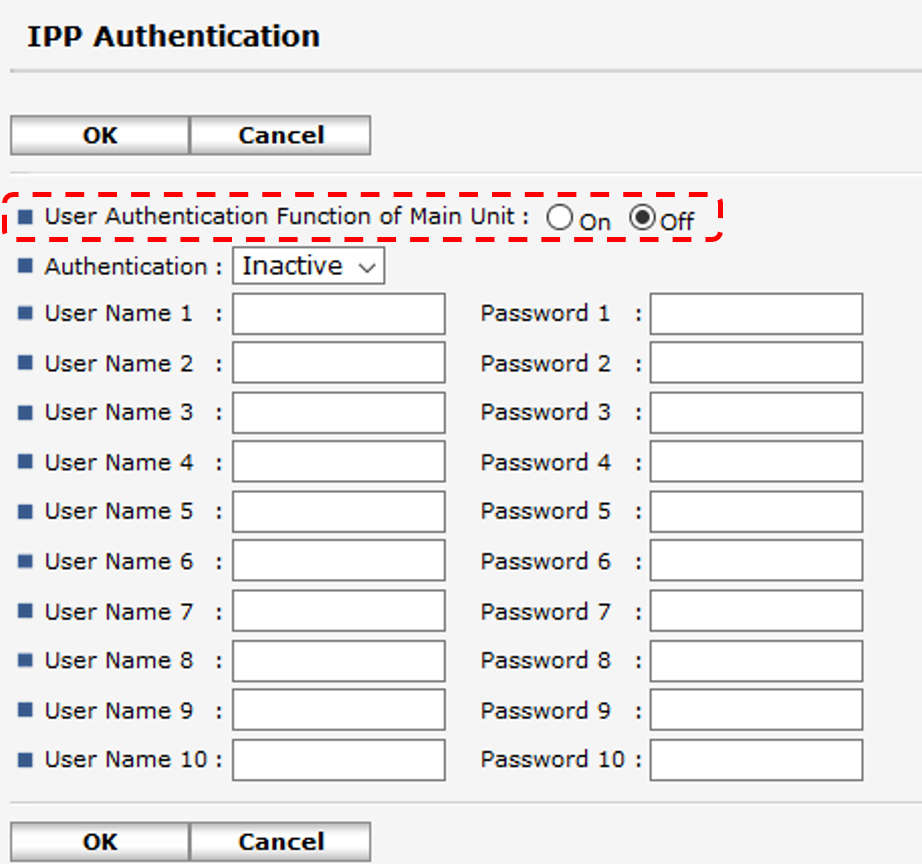This screenshot has width=922, height=864.
Task: Focus the User Name 5 field
Action: pyautogui.click(x=339, y=512)
